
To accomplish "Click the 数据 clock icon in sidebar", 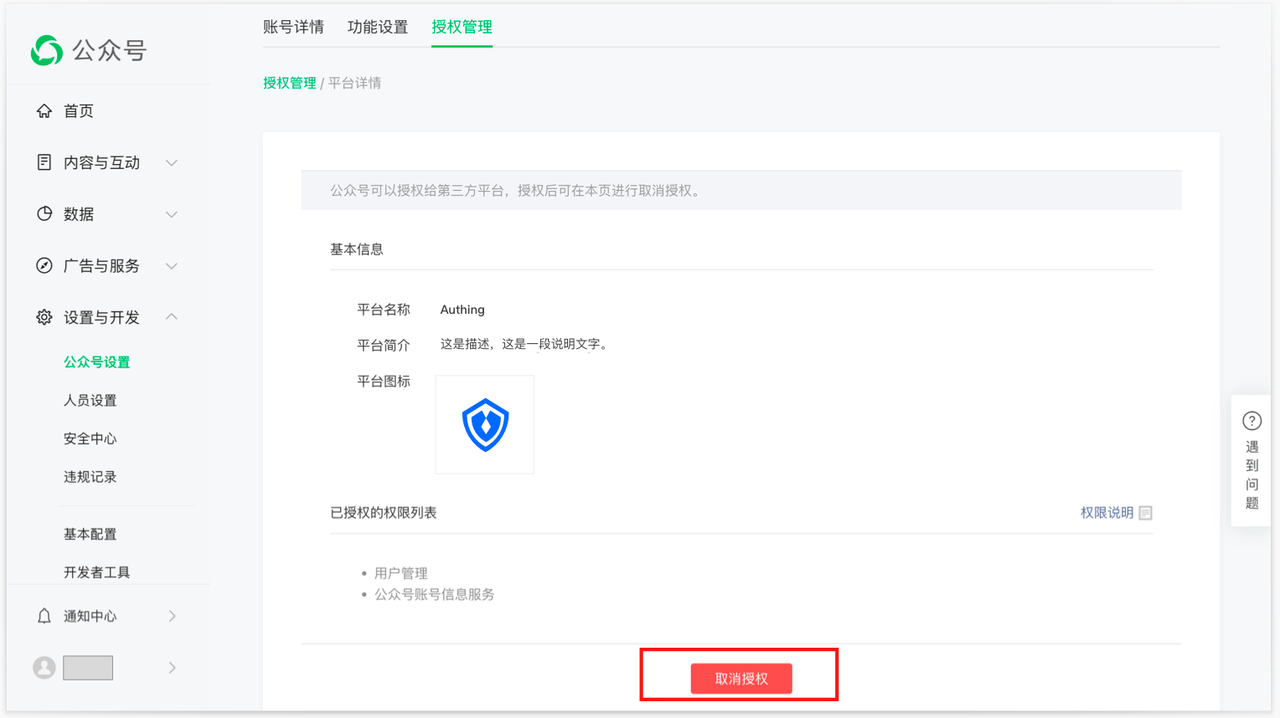I will click(x=44, y=214).
